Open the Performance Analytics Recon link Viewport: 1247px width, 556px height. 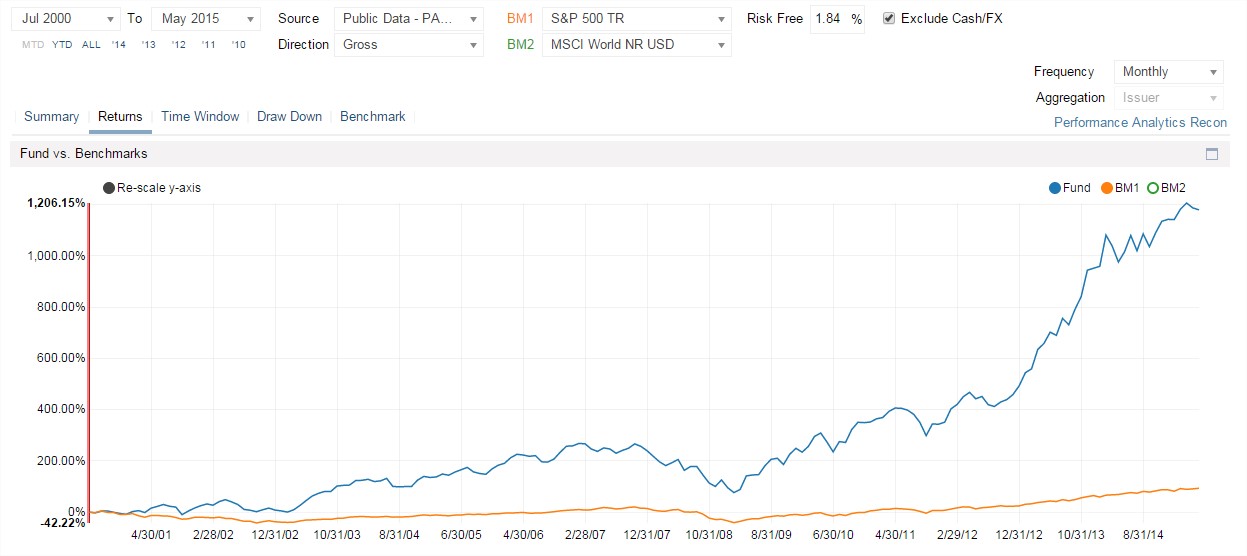pyautogui.click(x=1140, y=123)
